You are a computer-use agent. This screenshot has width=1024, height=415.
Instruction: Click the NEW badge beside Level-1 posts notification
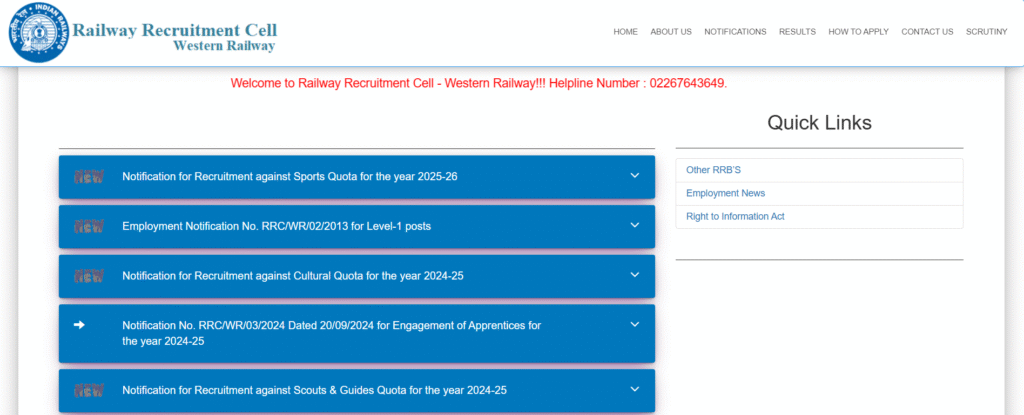click(89, 227)
